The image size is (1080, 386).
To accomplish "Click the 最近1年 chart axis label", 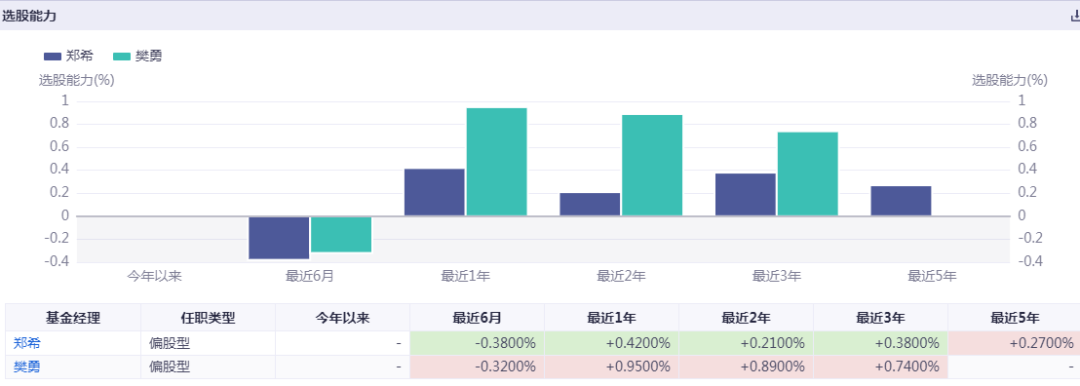I will (466, 277).
